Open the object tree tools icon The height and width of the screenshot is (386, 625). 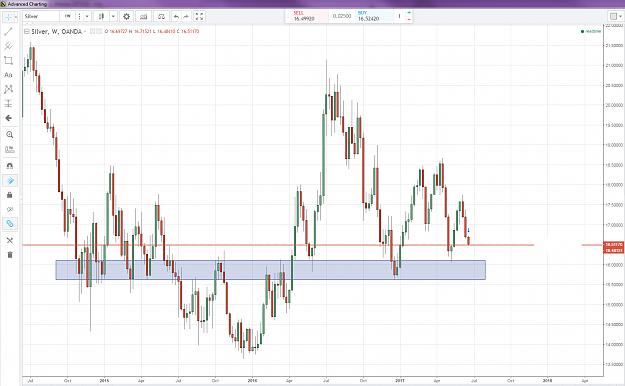10,240
